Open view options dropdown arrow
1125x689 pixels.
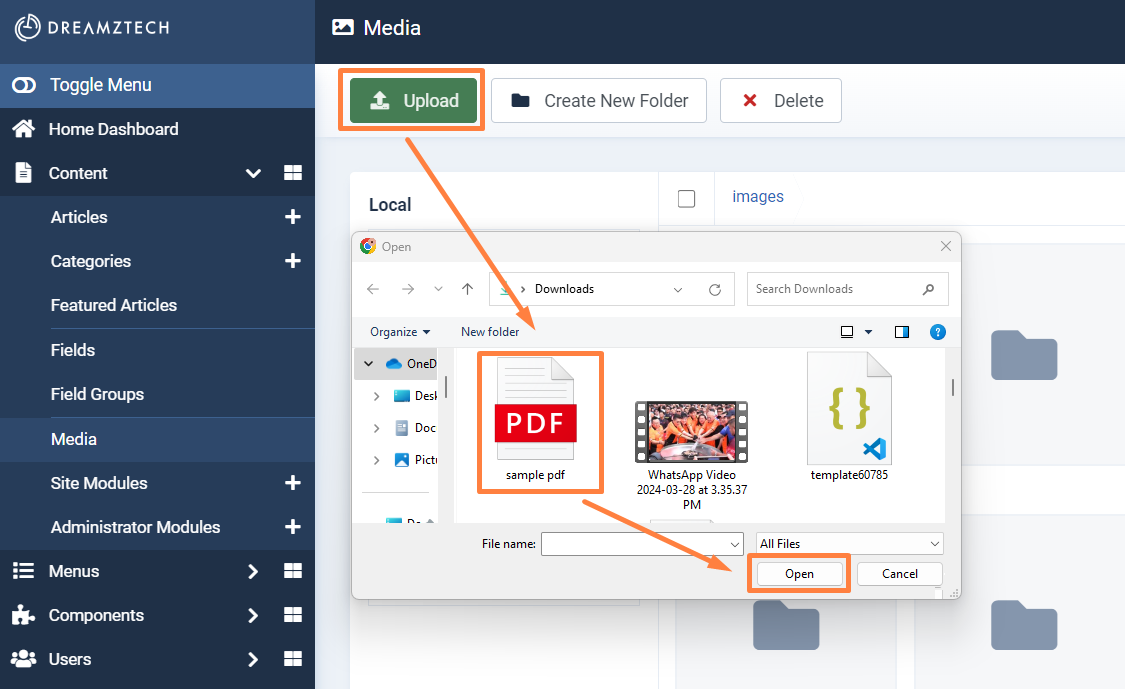pos(869,332)
